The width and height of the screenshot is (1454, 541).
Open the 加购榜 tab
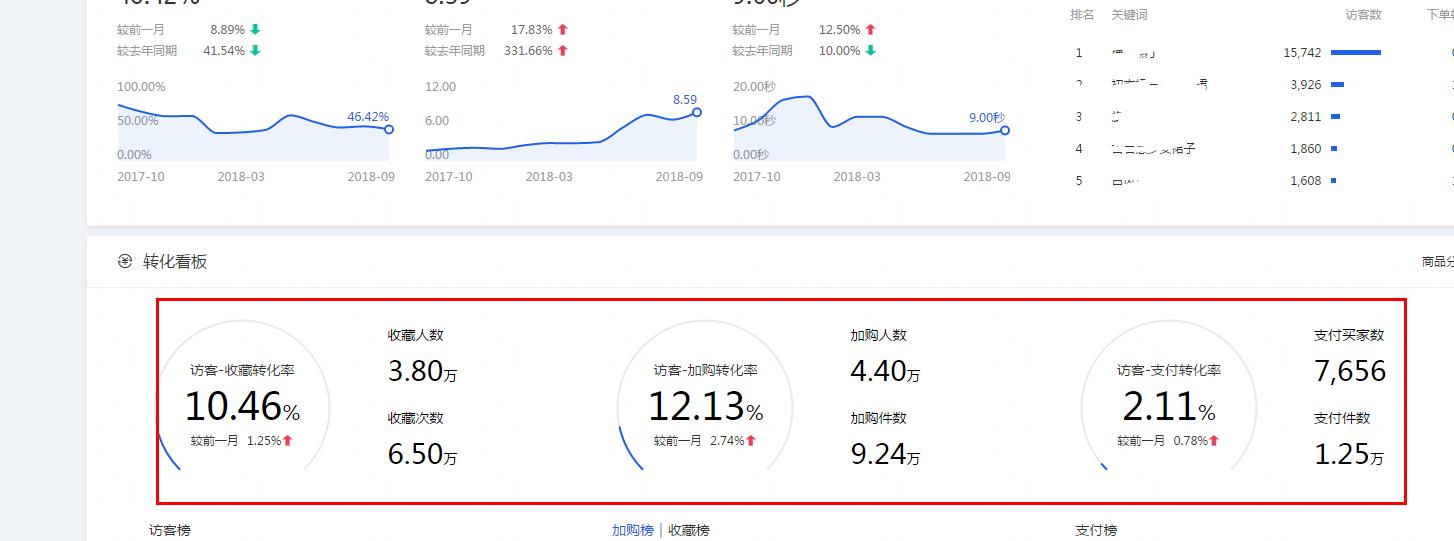pyautogui.click(x=633, y=530)
